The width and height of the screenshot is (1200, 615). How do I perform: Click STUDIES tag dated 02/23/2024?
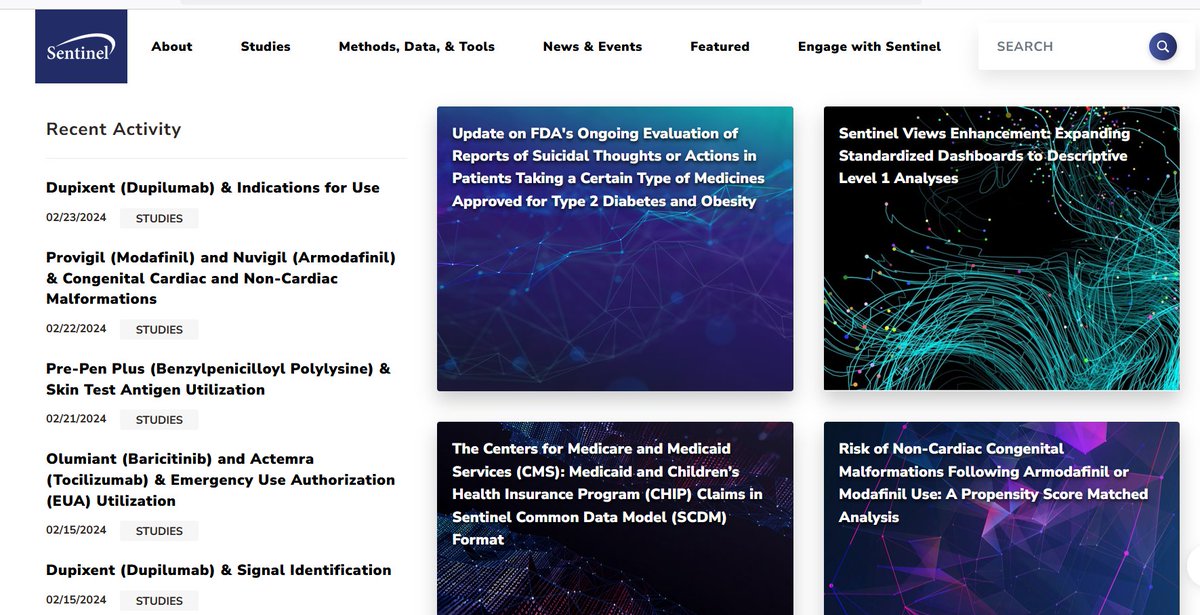[x=159, y=218]
